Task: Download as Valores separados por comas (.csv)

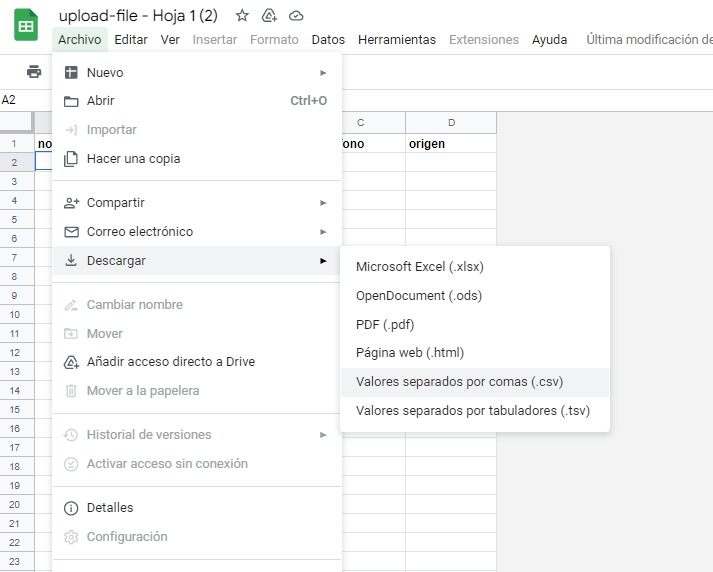Action: pos(459,382)
